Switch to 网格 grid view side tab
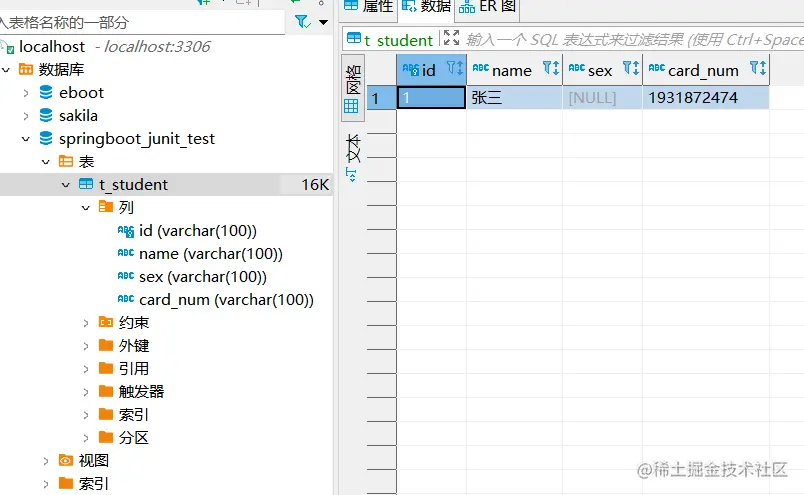 pyautogui.click(x=353, y=88)
